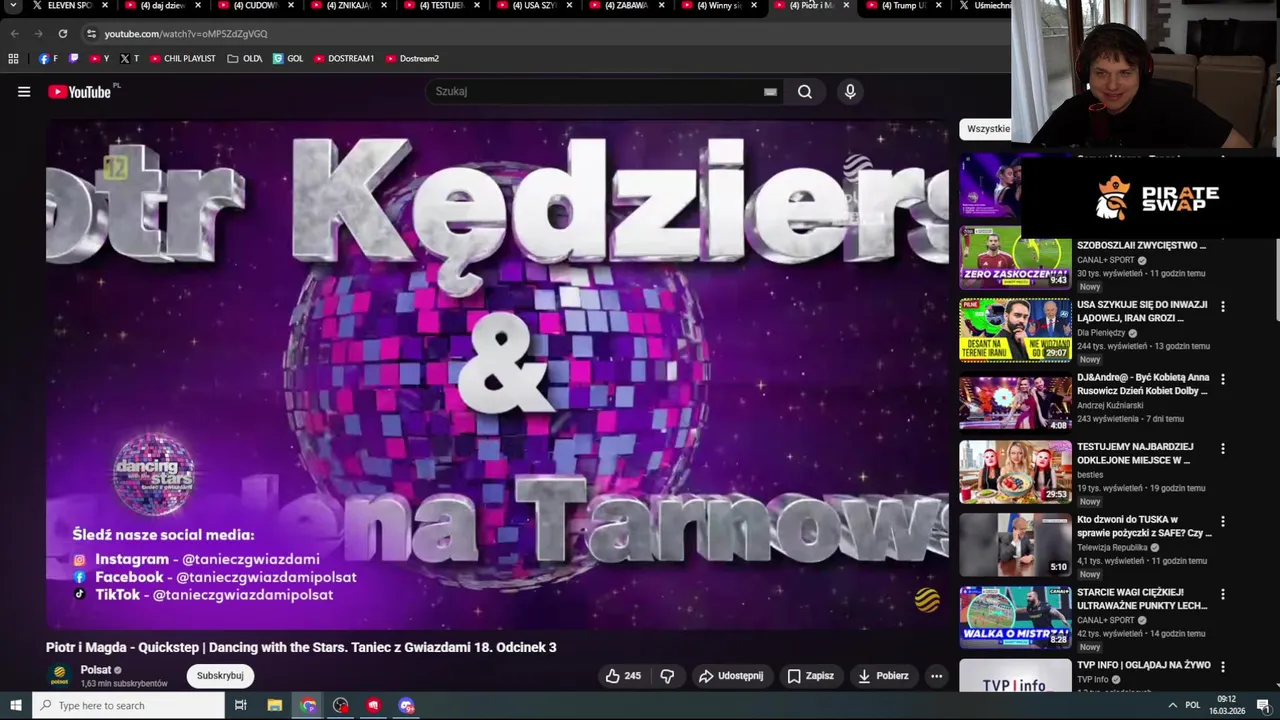Open the Polsat channel avatar

pyautogui.click(x=60, y=675)
